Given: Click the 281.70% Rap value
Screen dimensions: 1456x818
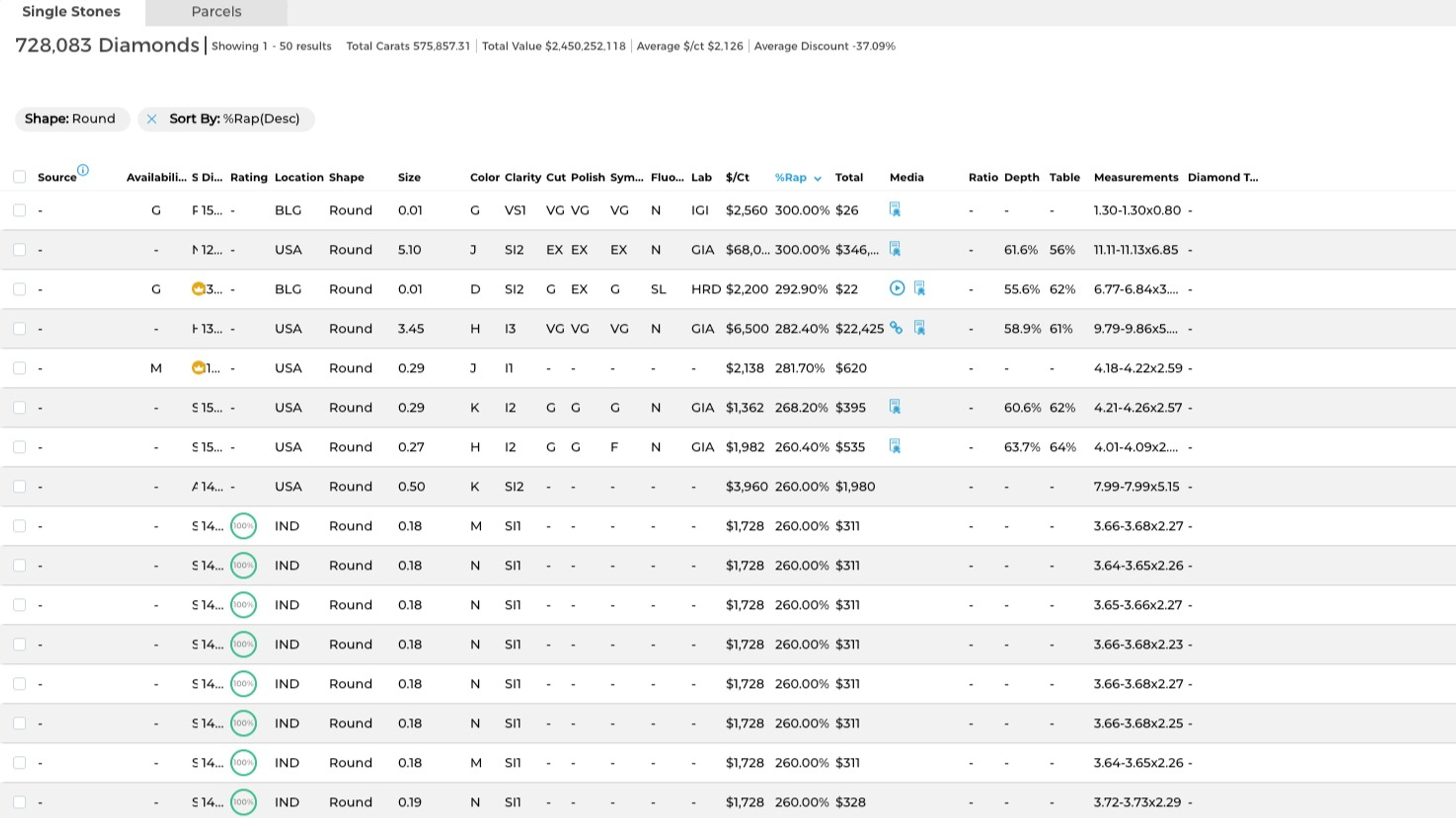Looking at the screenshot, I should coord(799,368).
